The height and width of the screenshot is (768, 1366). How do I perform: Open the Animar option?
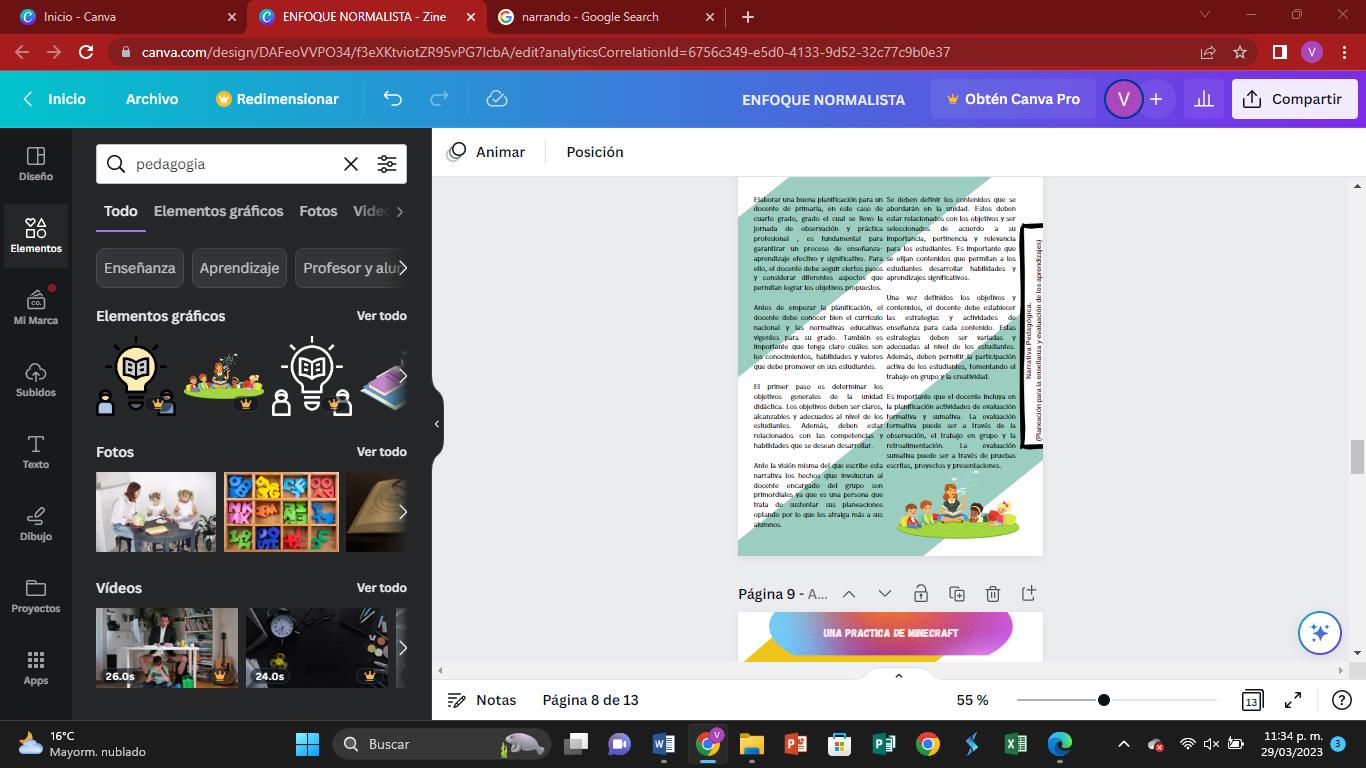486,152
